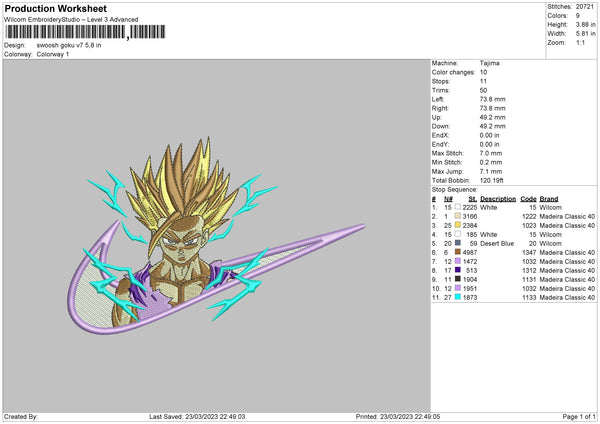Click stitch count '3166' in row 2
Image resolution: width=600 pixels, height=424 pixels.
pyautogui.click(x=470, y=216)
